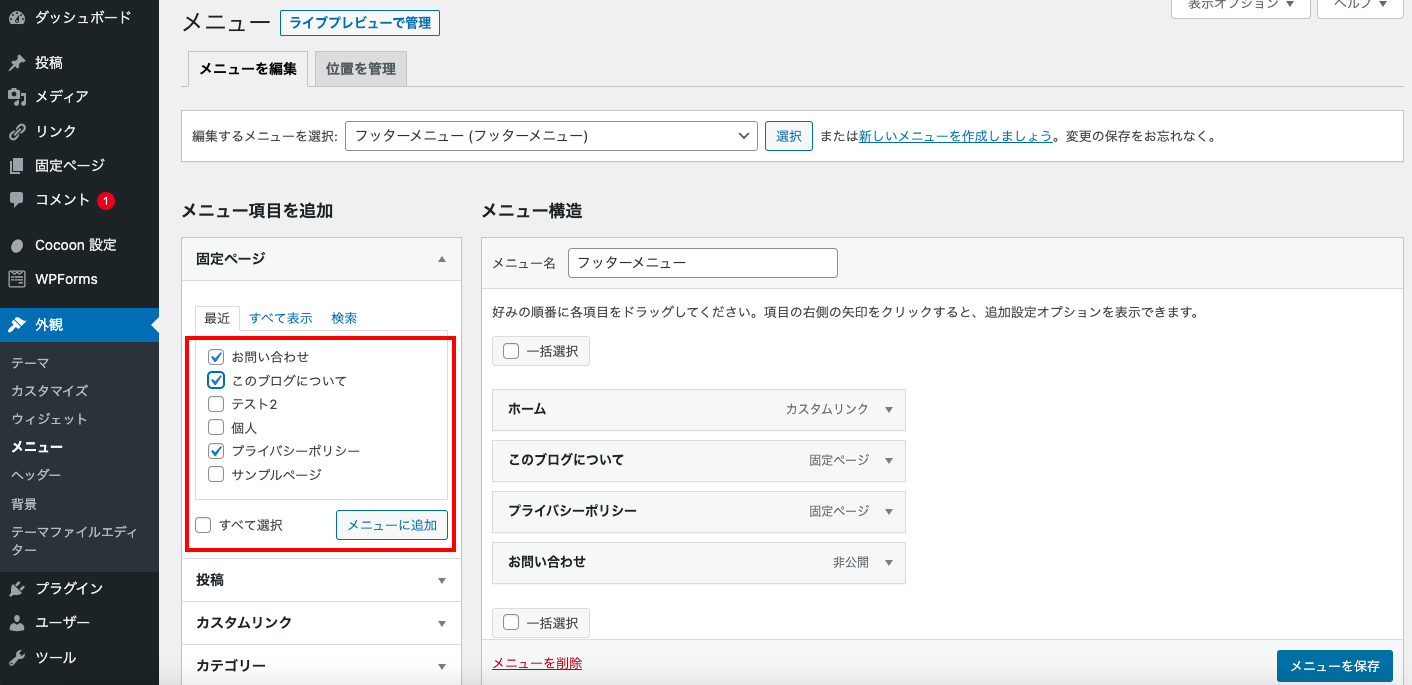The image size is (1412, 685).
Task: Enable the すべて選択 checkbox
Action: (x=204, y=525)
